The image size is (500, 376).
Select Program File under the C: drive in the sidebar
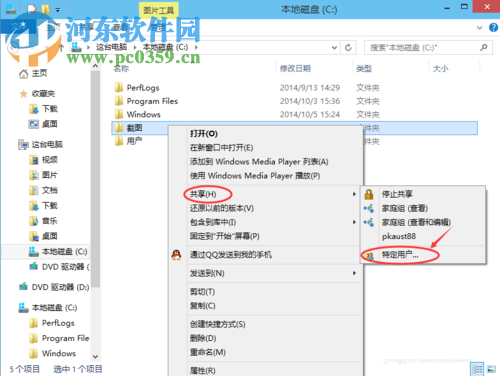[x=66, y=338]
